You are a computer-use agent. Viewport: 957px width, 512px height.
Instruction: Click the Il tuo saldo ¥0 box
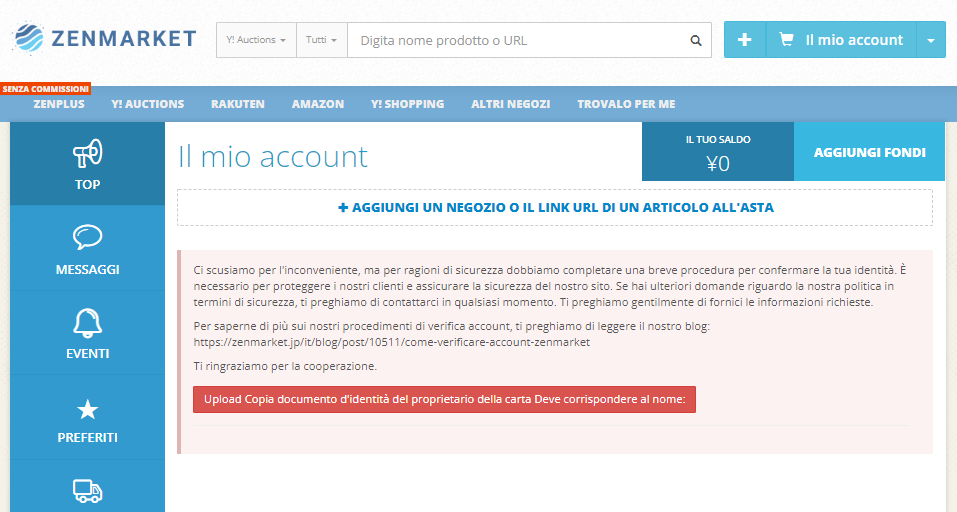718,152
